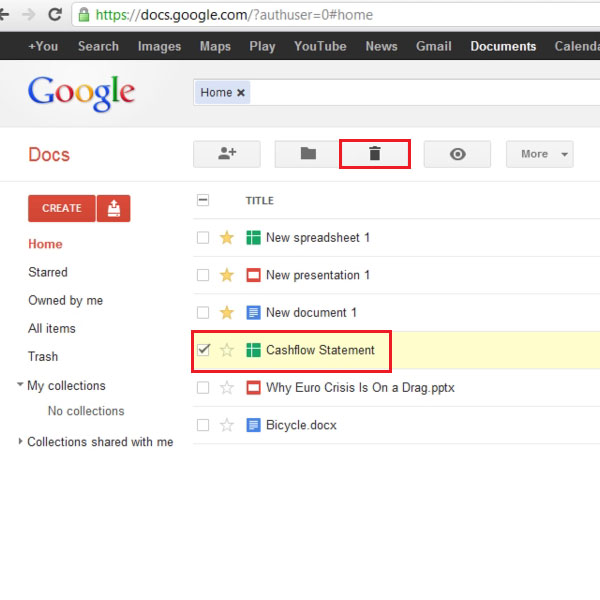600x600 pixels.
Task: Collapse the My collections tree
Action: pos(20,384)
